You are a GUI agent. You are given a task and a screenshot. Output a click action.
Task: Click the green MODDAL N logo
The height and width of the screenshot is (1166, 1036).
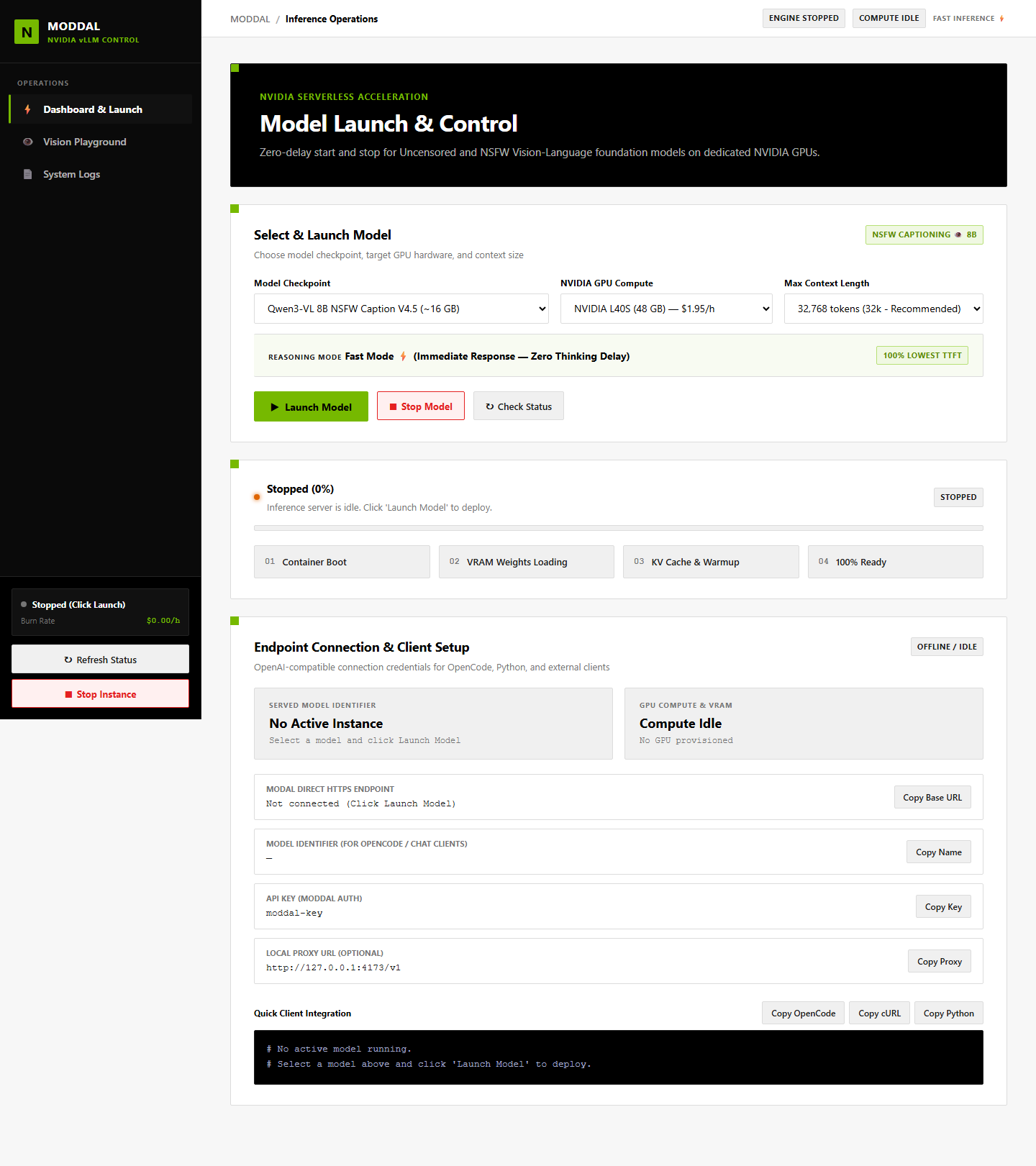27,32
